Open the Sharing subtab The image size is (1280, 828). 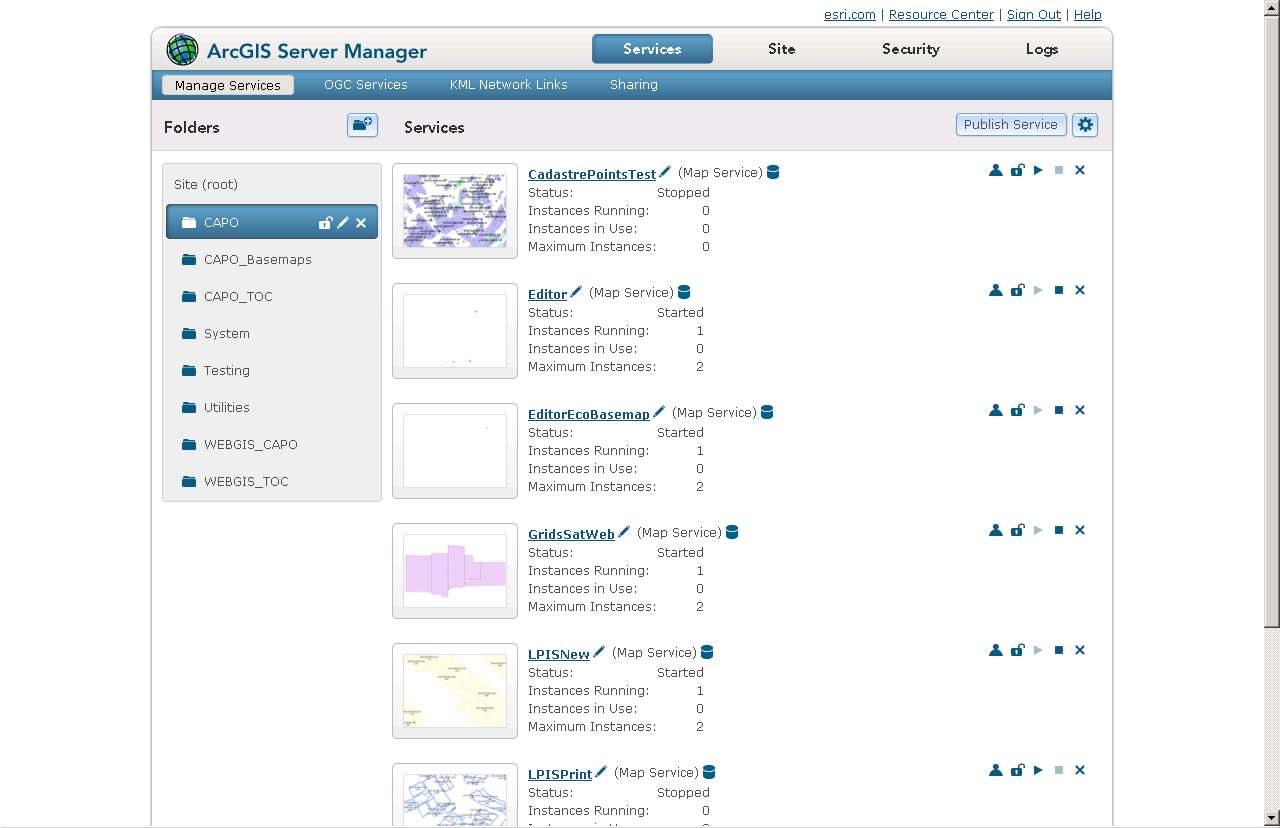(634, 85)
